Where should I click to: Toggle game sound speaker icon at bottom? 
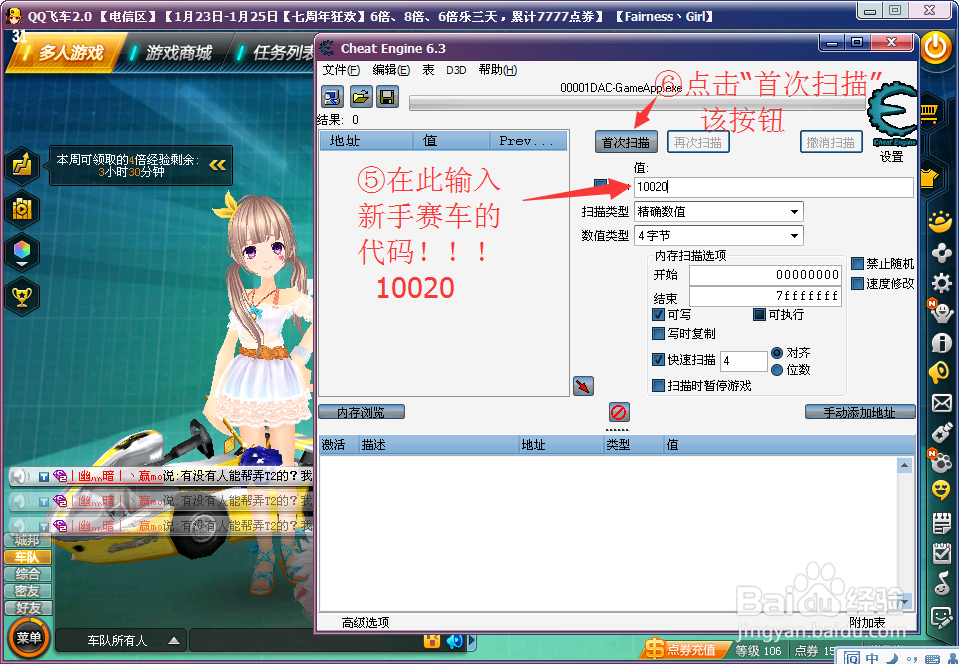(x=454, y=641)
